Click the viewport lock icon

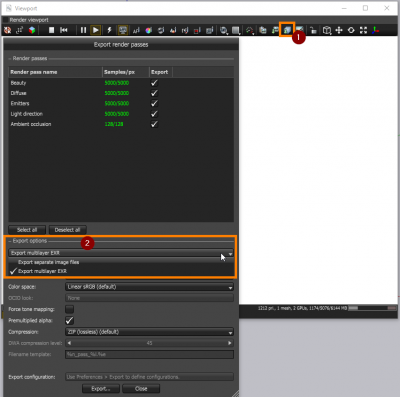[313, 30]
